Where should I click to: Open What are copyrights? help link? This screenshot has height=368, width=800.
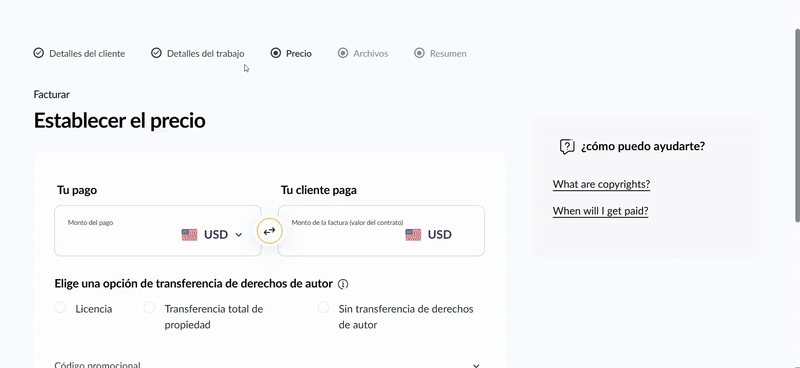click(602, 184)
